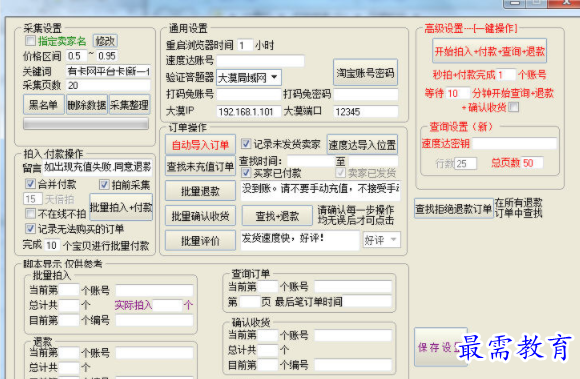Open the 黑名单 blacklist button

pos(44,105)
